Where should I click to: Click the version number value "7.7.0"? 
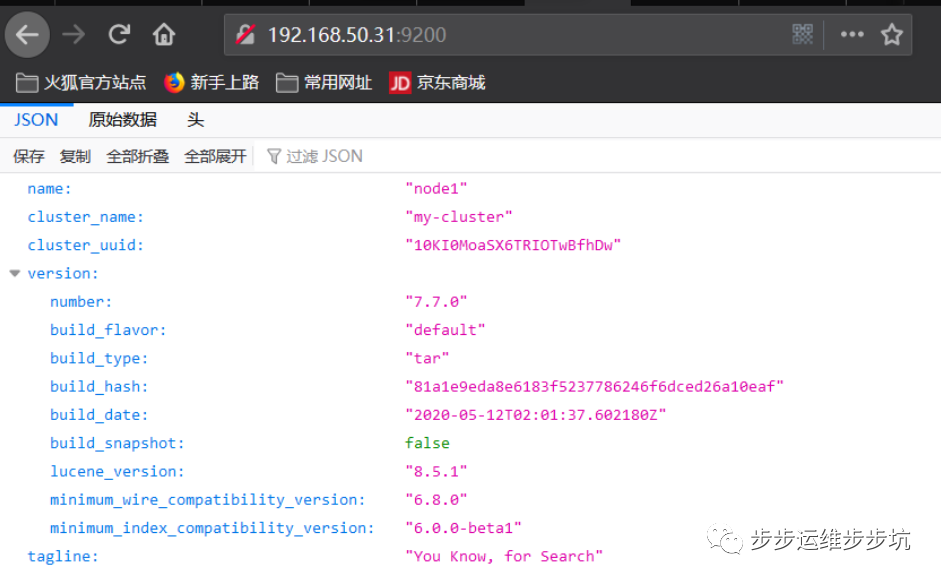[x=436, y=301]
